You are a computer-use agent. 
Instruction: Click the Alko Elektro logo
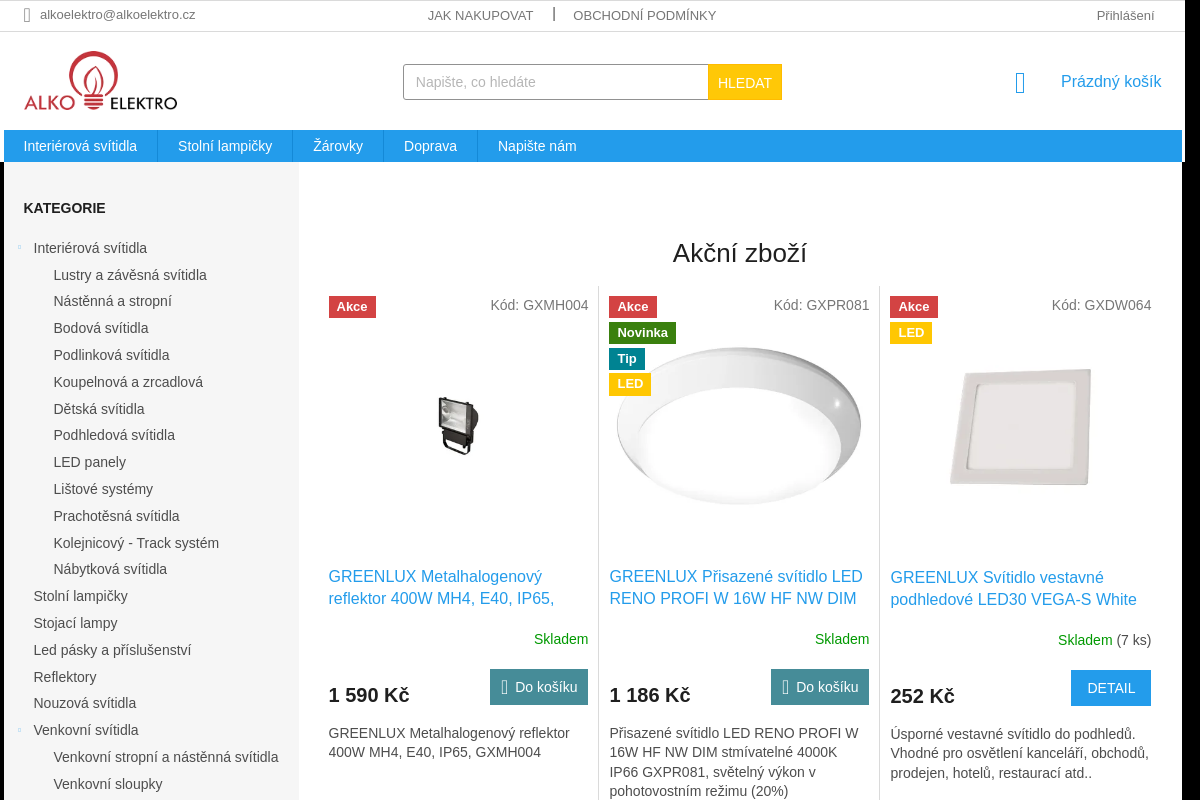101,82
